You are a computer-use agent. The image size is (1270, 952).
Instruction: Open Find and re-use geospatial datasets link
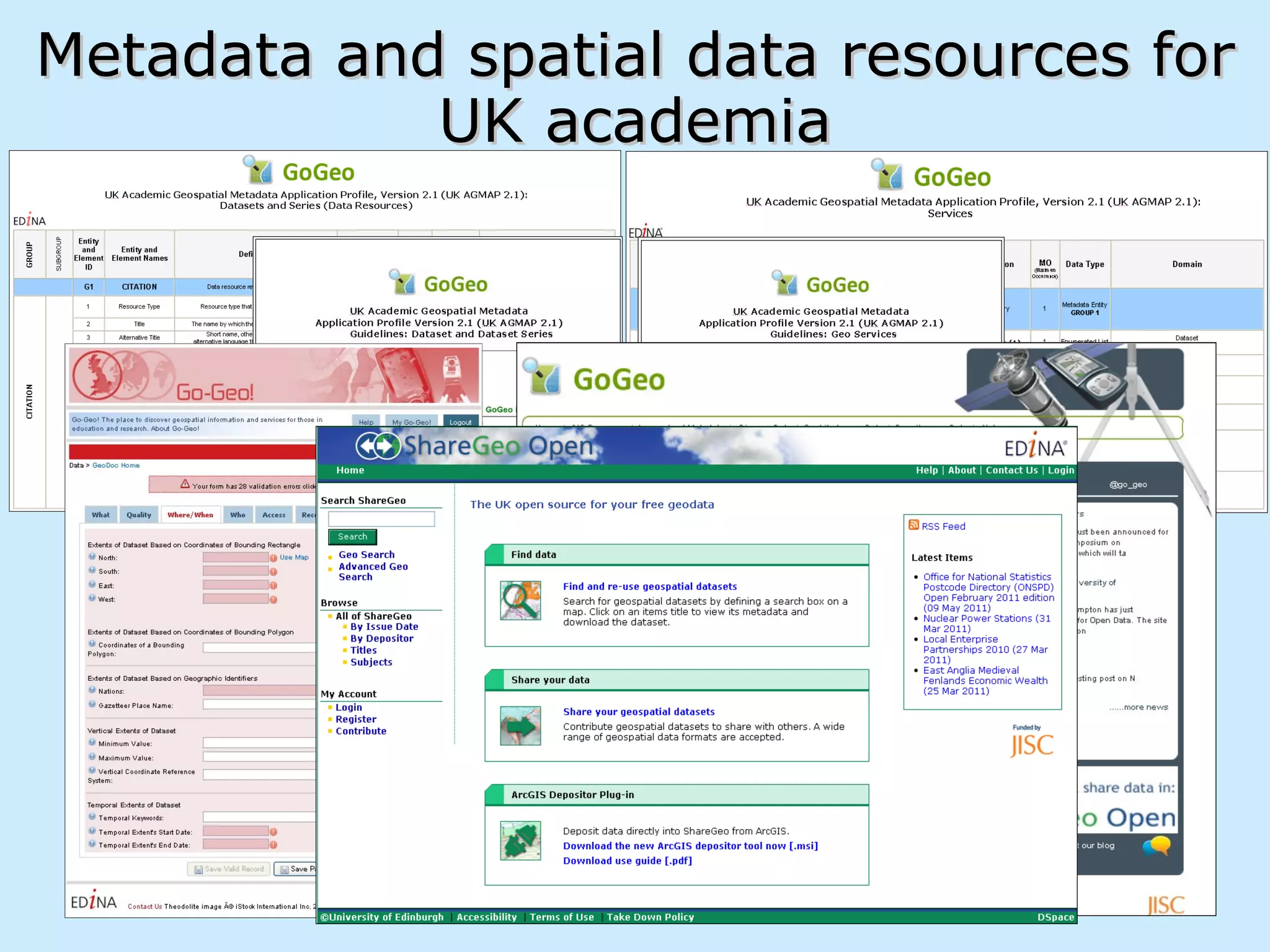[x=650, y=586]
